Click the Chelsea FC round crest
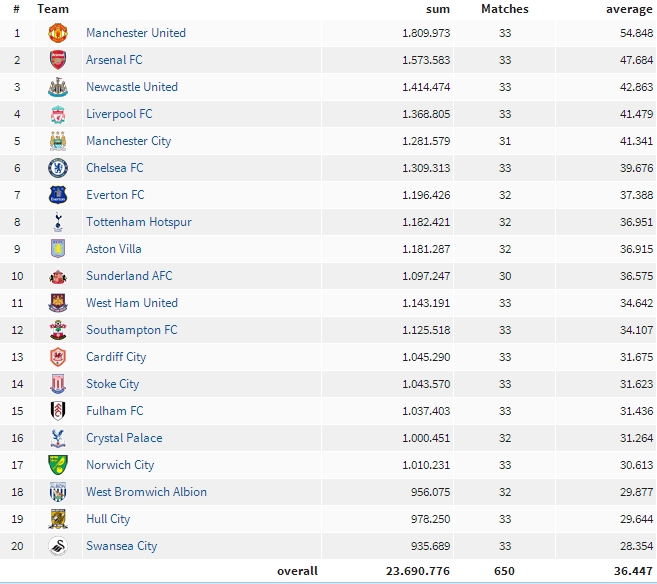 (x=58, y=168)
